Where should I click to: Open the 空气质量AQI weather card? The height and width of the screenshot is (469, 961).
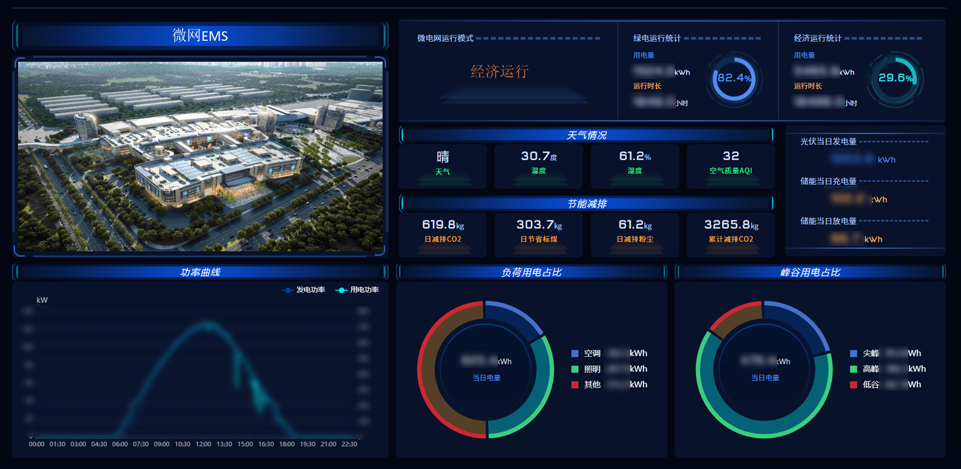(x=730, y=164)
